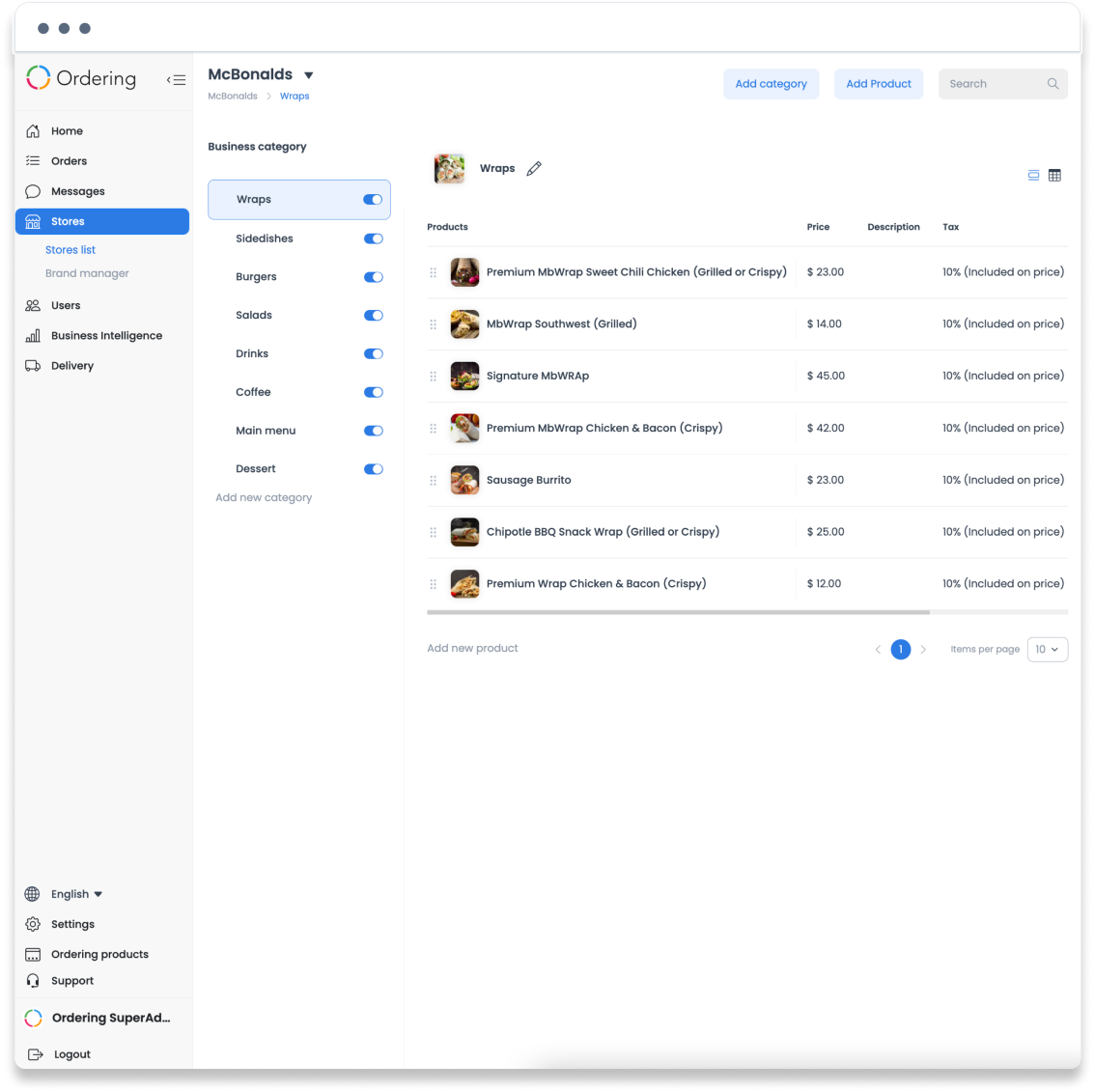This screenshot has height=1092, width=1095.
Task: Click the Ordering products window icon
Action: [x=33, y=955]
